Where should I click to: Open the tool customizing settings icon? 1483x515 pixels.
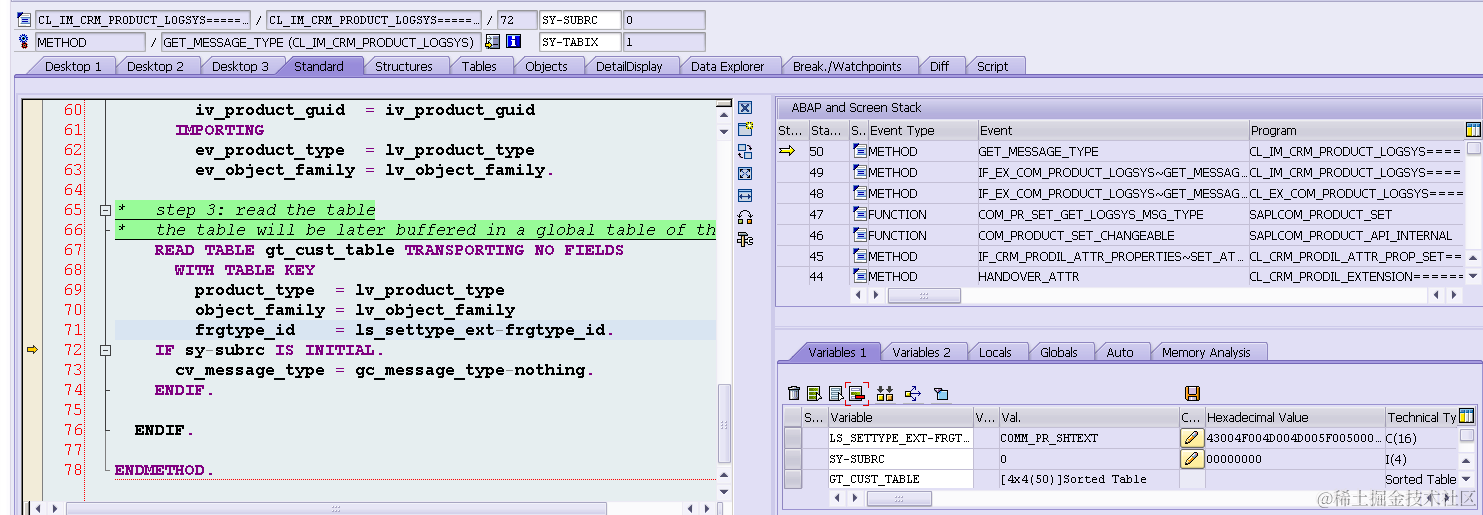745,239
